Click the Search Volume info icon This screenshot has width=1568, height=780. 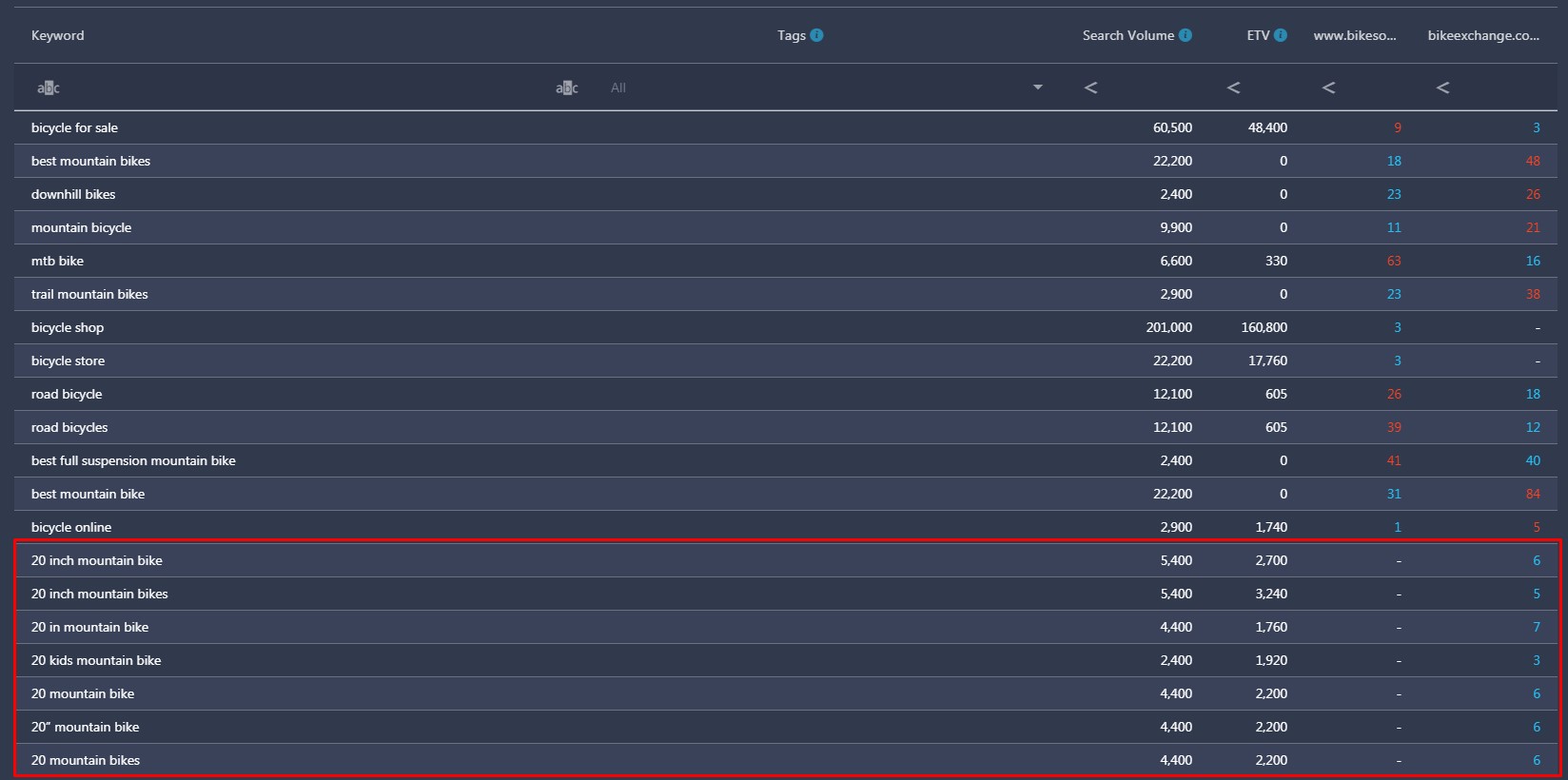coord(1185,35)
